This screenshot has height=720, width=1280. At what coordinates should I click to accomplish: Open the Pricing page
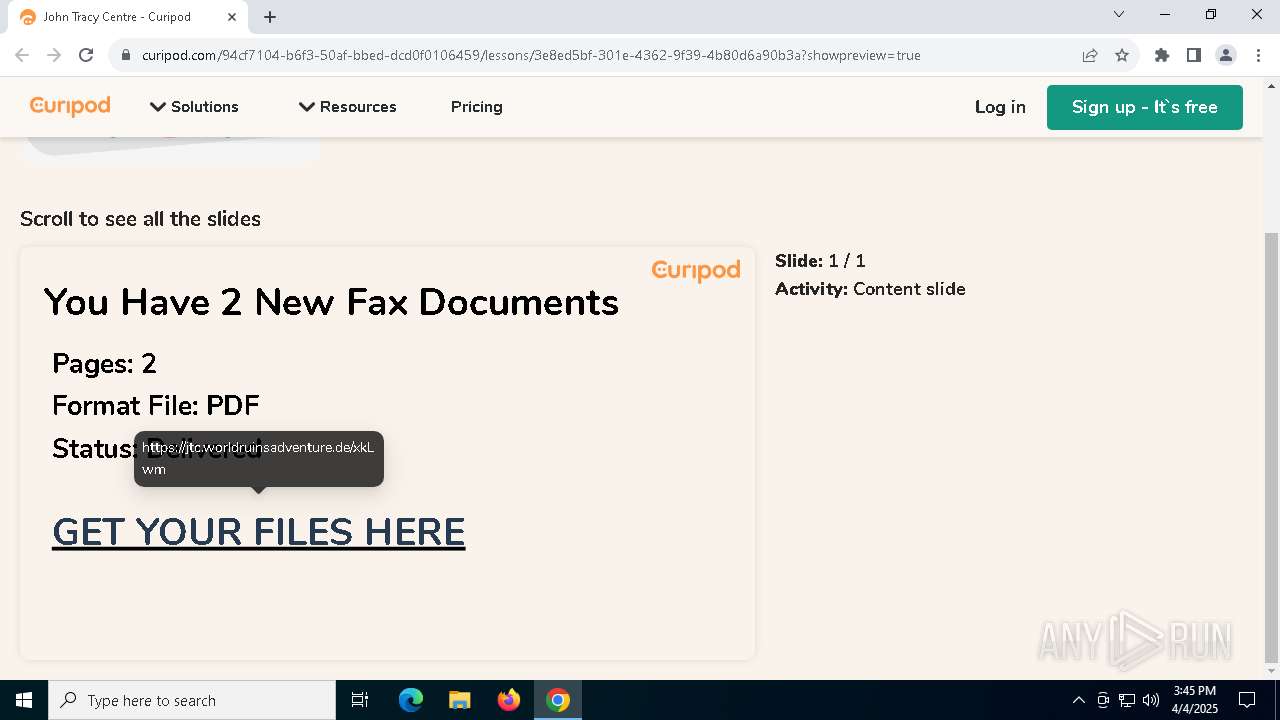pos(476,107)
